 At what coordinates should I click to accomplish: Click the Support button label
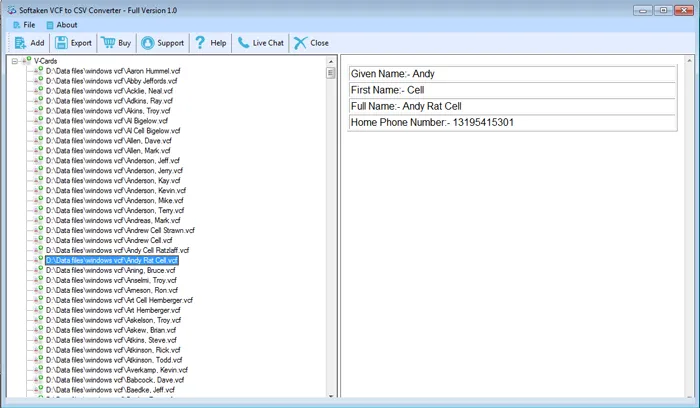(171, 43)
